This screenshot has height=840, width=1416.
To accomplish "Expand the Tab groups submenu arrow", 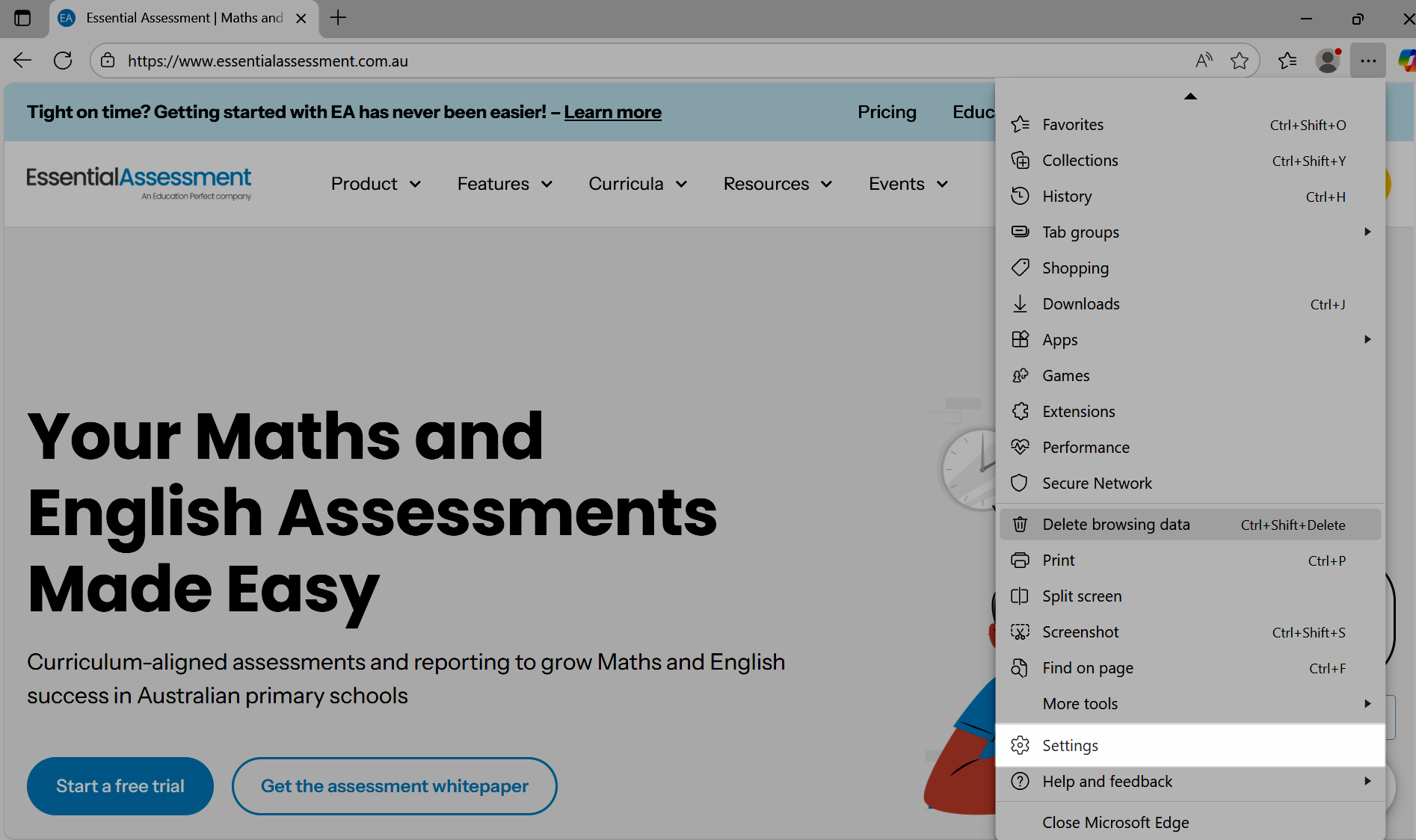I will 1367,232.
